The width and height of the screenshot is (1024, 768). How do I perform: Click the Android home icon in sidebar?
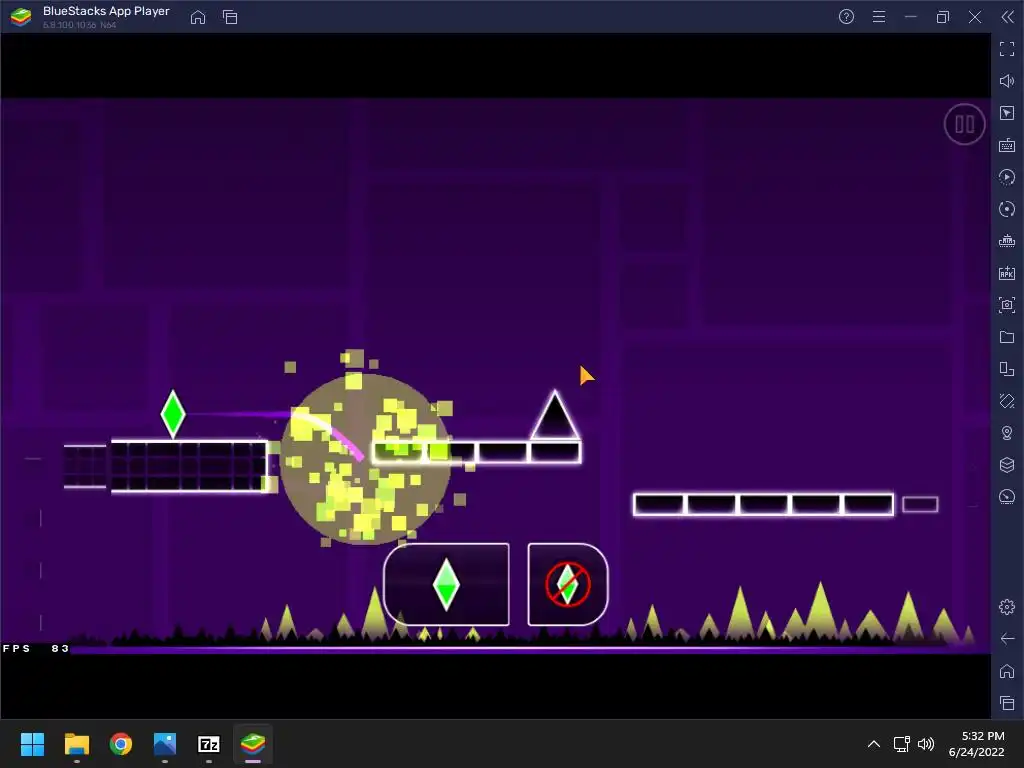pos(1007,671)
